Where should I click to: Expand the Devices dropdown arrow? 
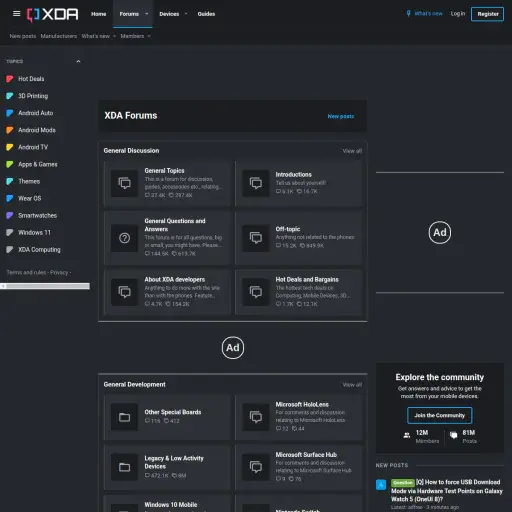click(x=186, y=14)
